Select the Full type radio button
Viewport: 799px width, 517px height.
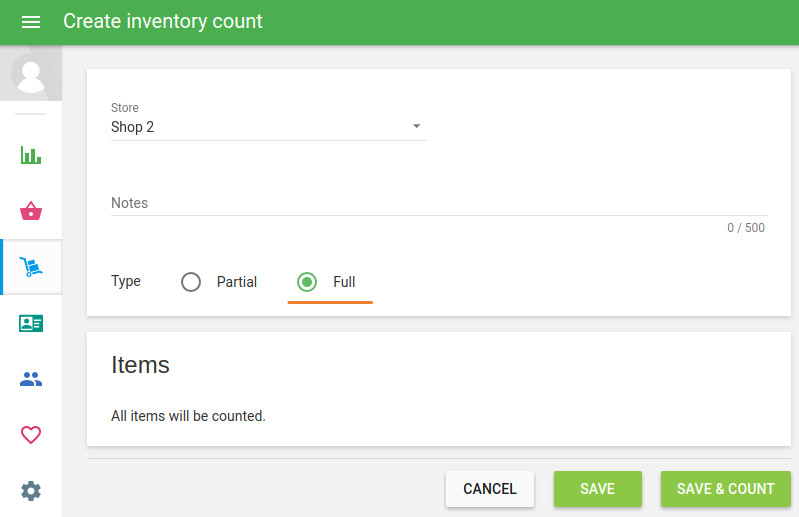[307, 282]
